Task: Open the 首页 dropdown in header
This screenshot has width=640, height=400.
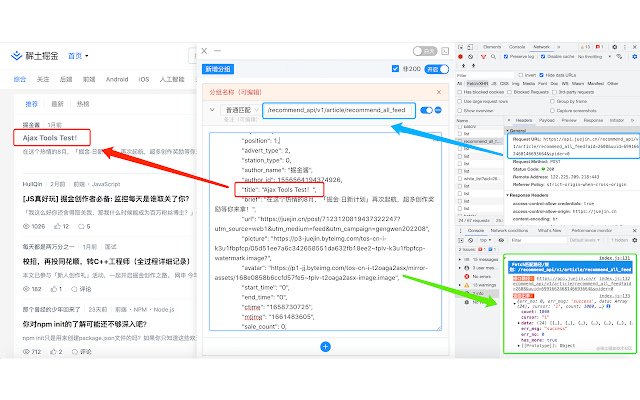Action: click(78, 56)
